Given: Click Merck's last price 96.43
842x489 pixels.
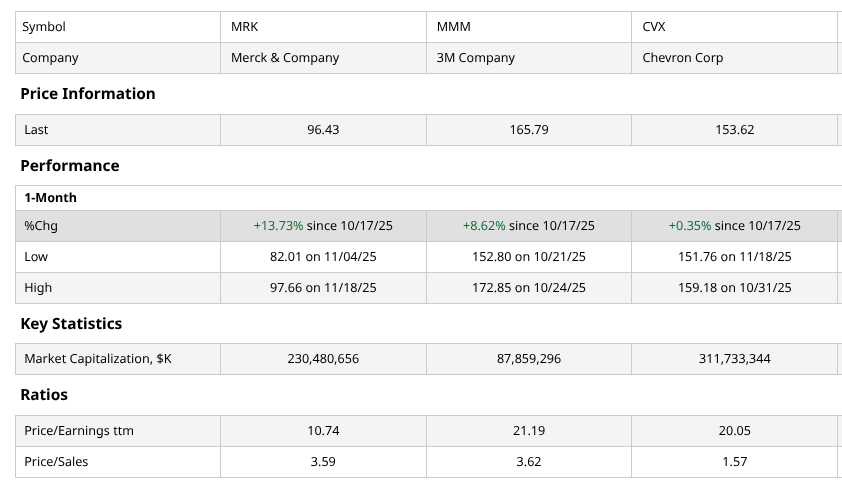Looking at the screenshot, I should click(x=323, y=130).
